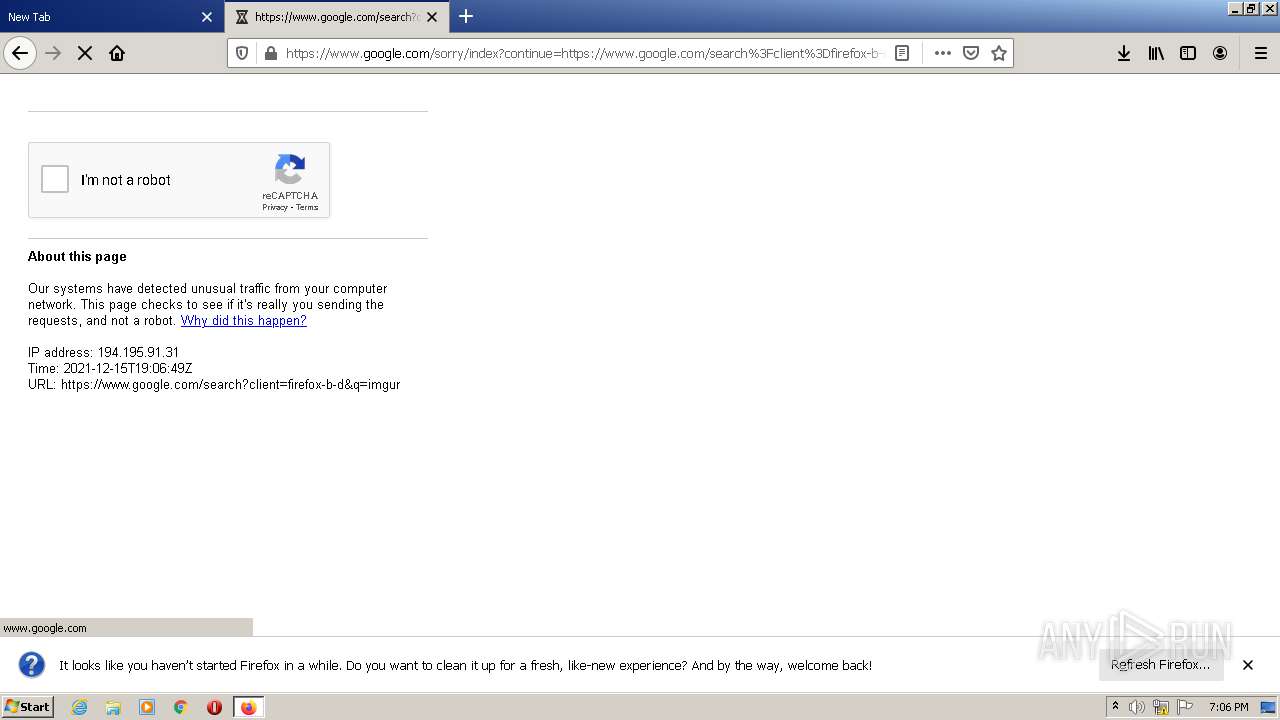Open the downloads panel
The image size is (1280, 720).
1124,53
